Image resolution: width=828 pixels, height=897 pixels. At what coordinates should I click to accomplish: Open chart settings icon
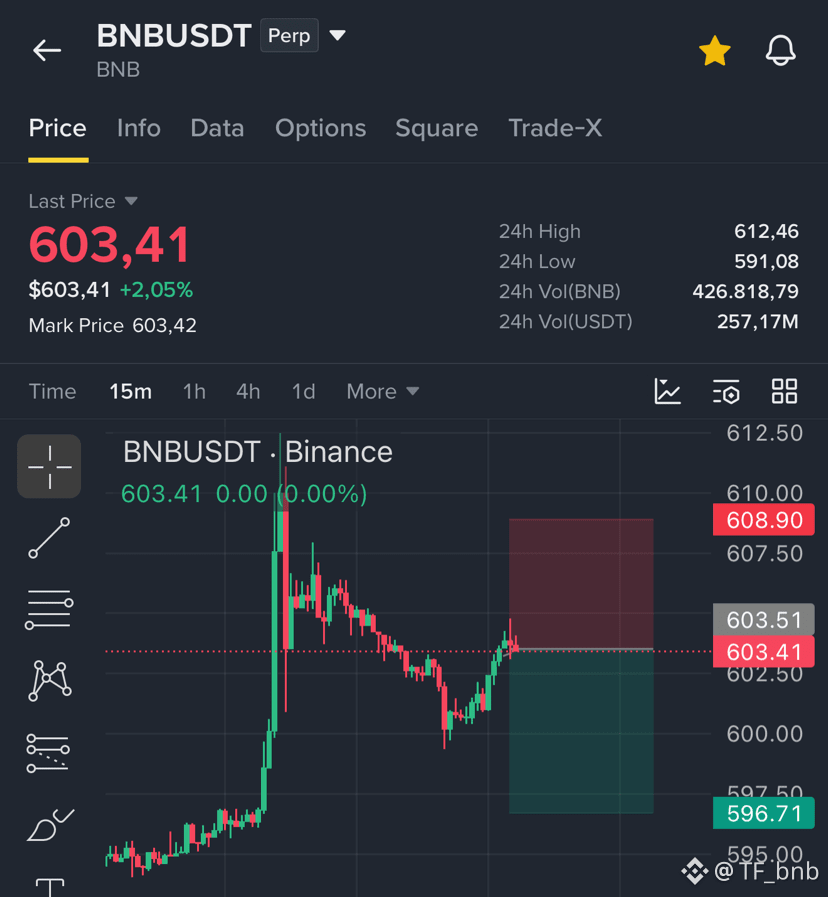point(726,392)
